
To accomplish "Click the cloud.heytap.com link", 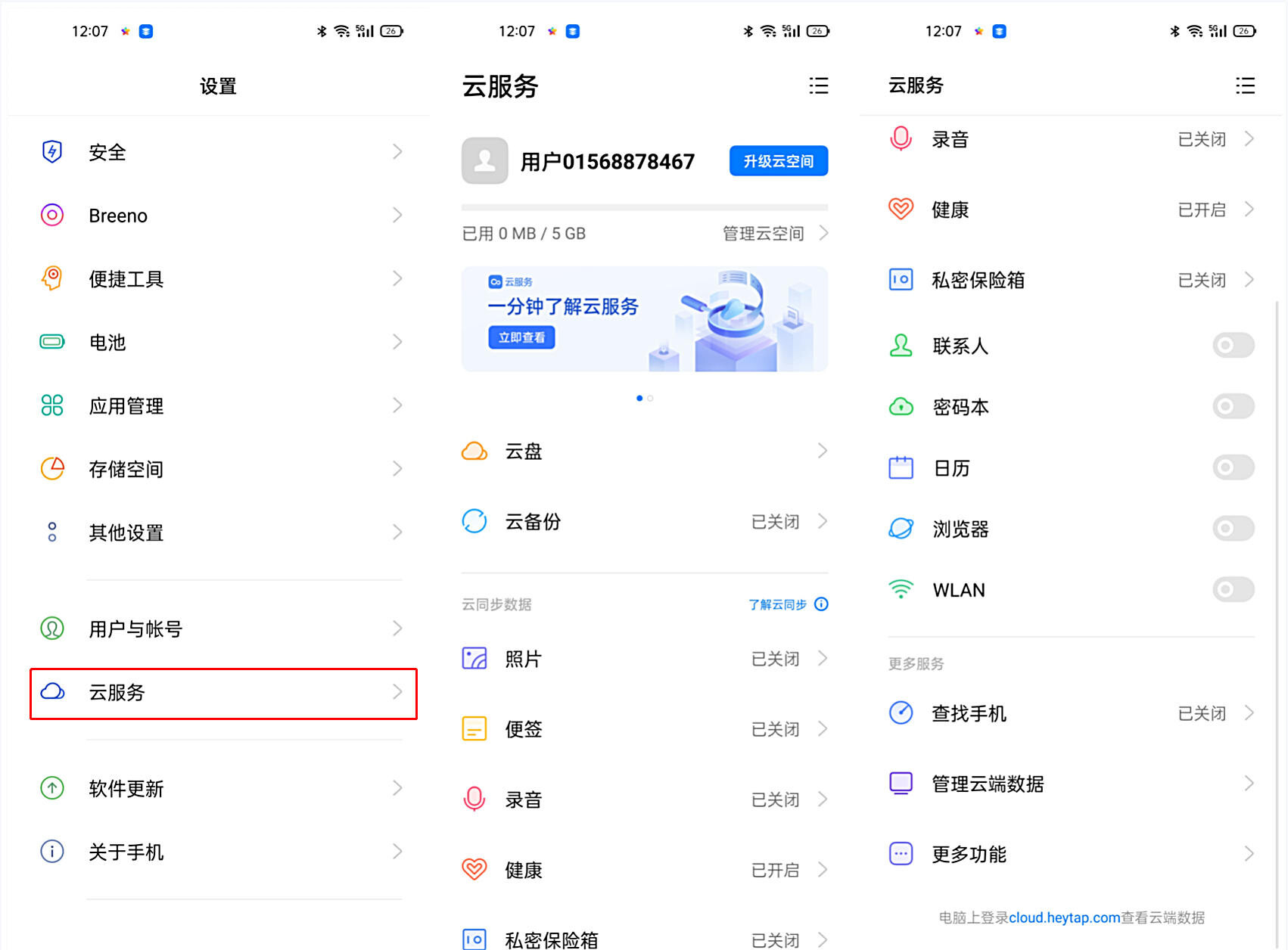I will tap(1065, 917).
